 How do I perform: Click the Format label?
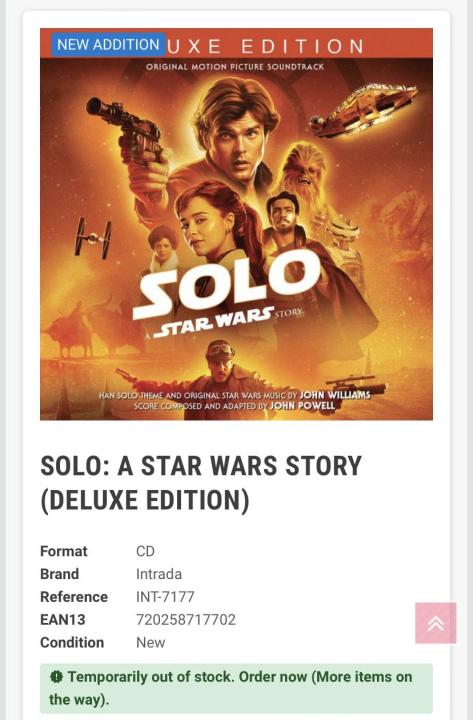click(64, 551)
